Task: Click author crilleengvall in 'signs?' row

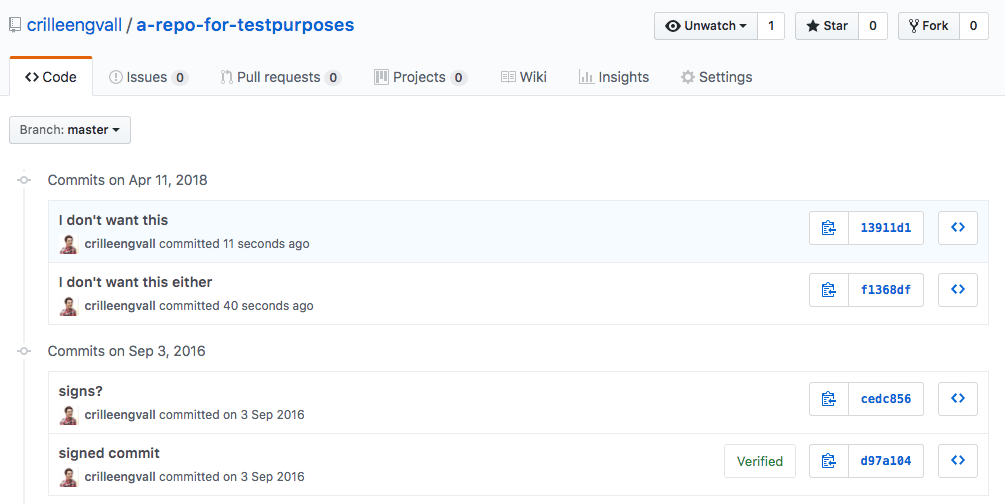Action: (x=120, y=415)
